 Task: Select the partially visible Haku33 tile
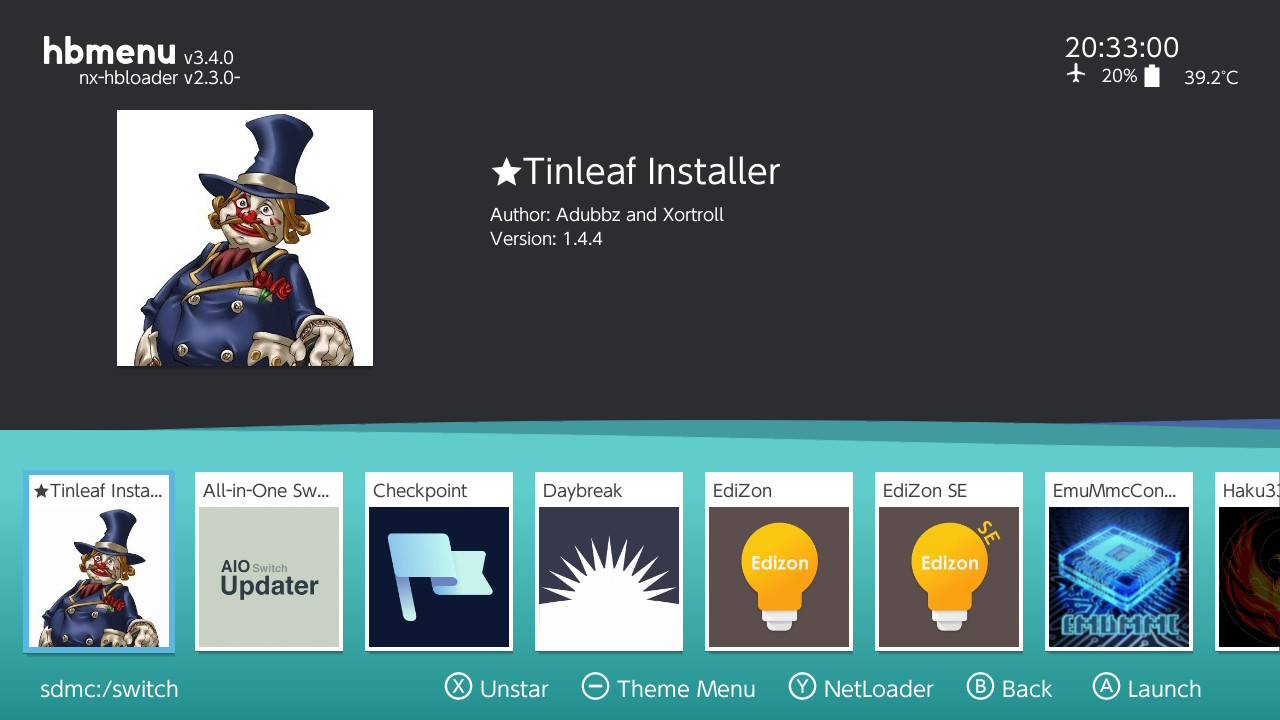[1248, 562]
